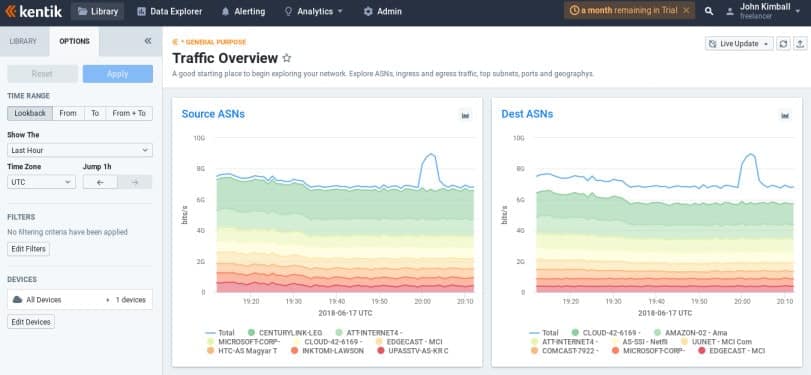Click the All Devices row
Viewport: 811px width, 375px height.
coord(80,299)
